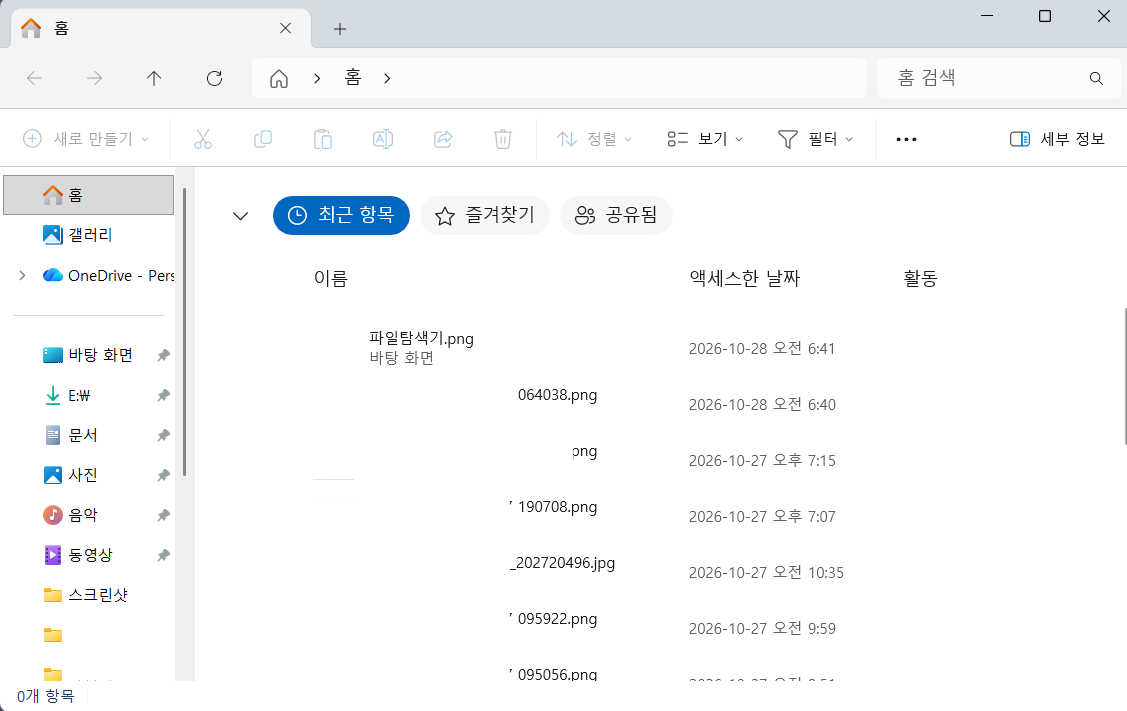This screenshot has width=1127, height=711.
Task: Refresh the current folder view
Action: pyautogui.click(x=214, y=78)
